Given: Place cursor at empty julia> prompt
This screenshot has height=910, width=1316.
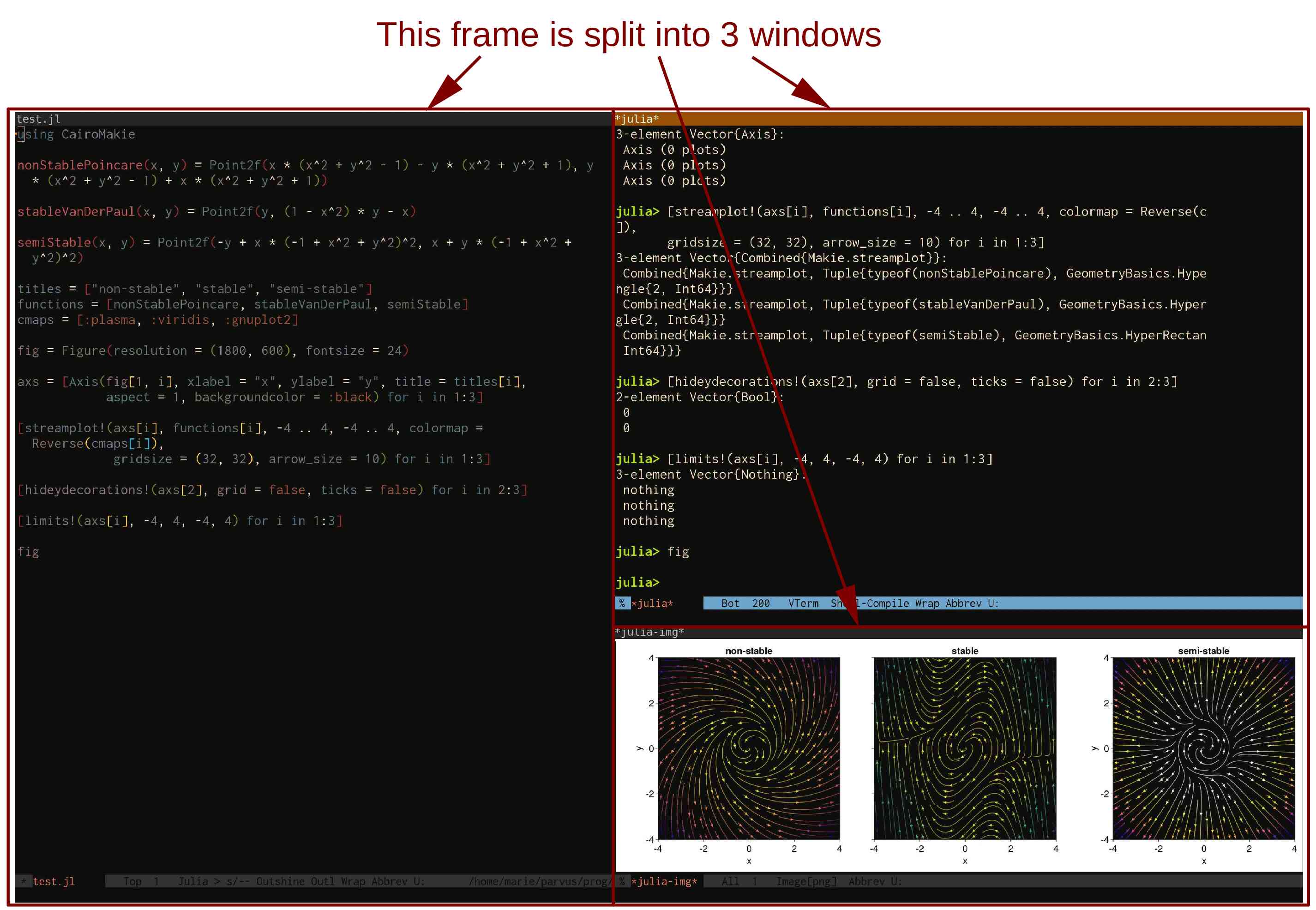Looking at the screenshot, I should pyautogui.click(x=638, y=582).
